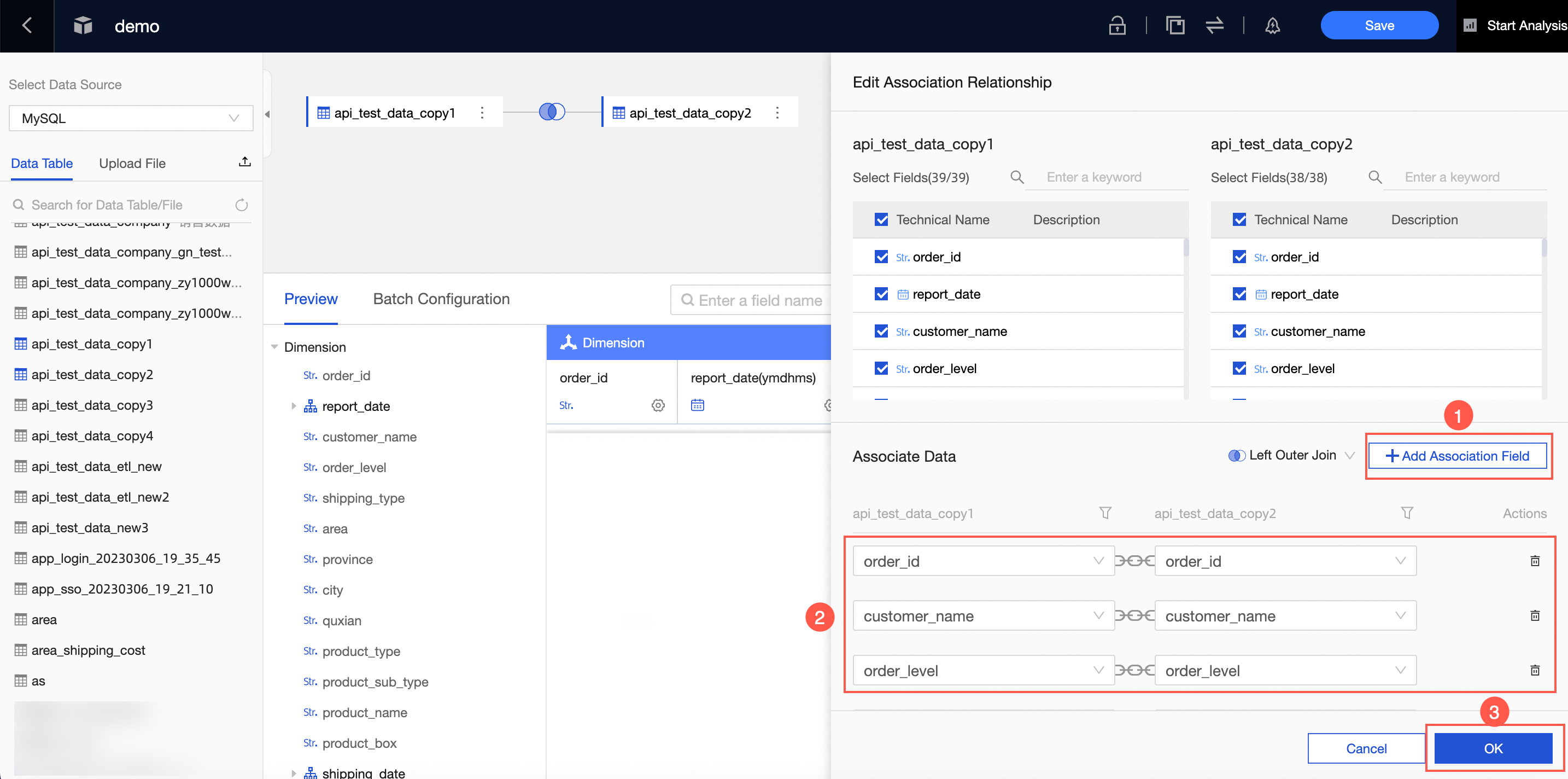
Task: Click the upload icon beside Upload File
Action: point(245,162)
